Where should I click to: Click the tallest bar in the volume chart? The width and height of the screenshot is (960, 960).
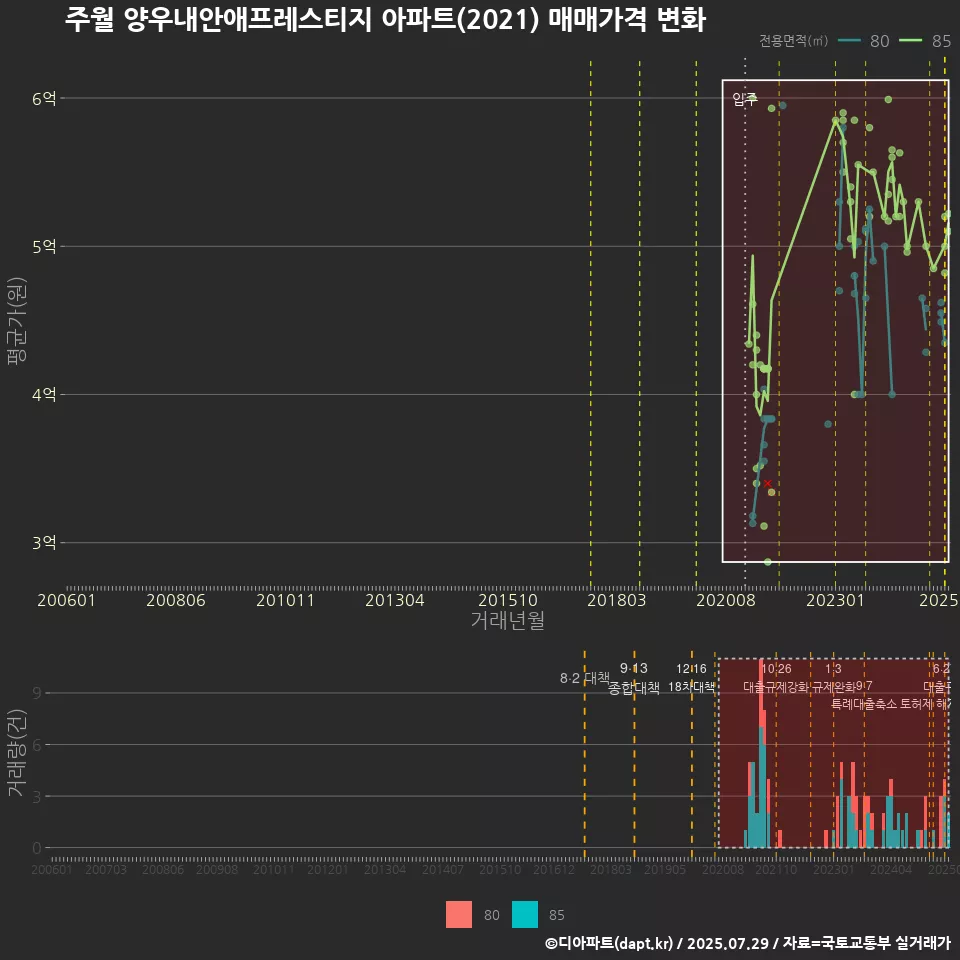(x=761, y=753)
